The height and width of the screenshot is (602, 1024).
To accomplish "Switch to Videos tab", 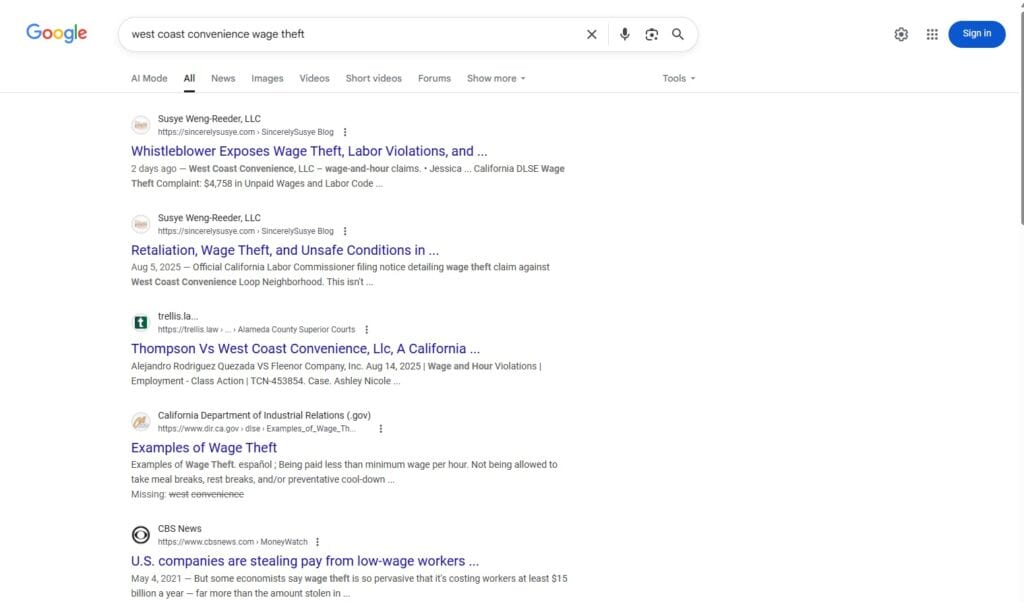I will tap(314, 78).
